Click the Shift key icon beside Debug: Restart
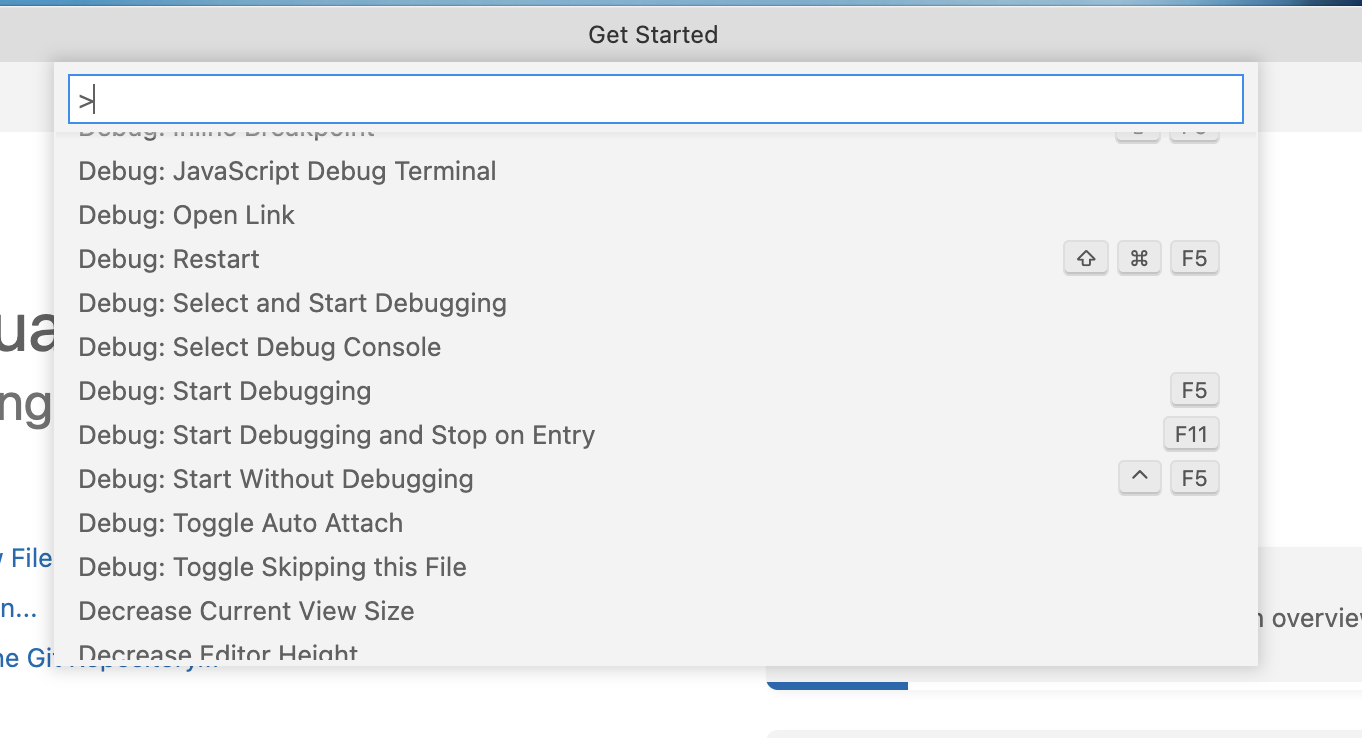1362x738 pixels. (1086, 259)
